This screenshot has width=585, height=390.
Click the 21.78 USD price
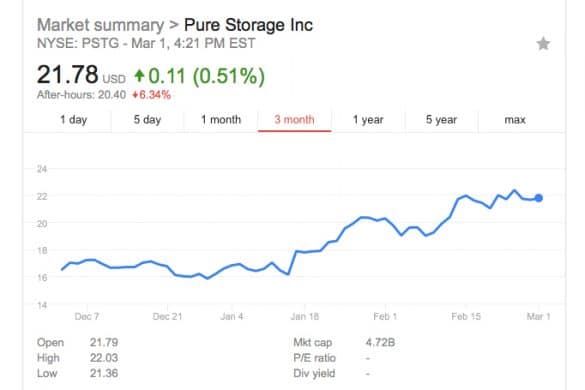tap(81, 75)
